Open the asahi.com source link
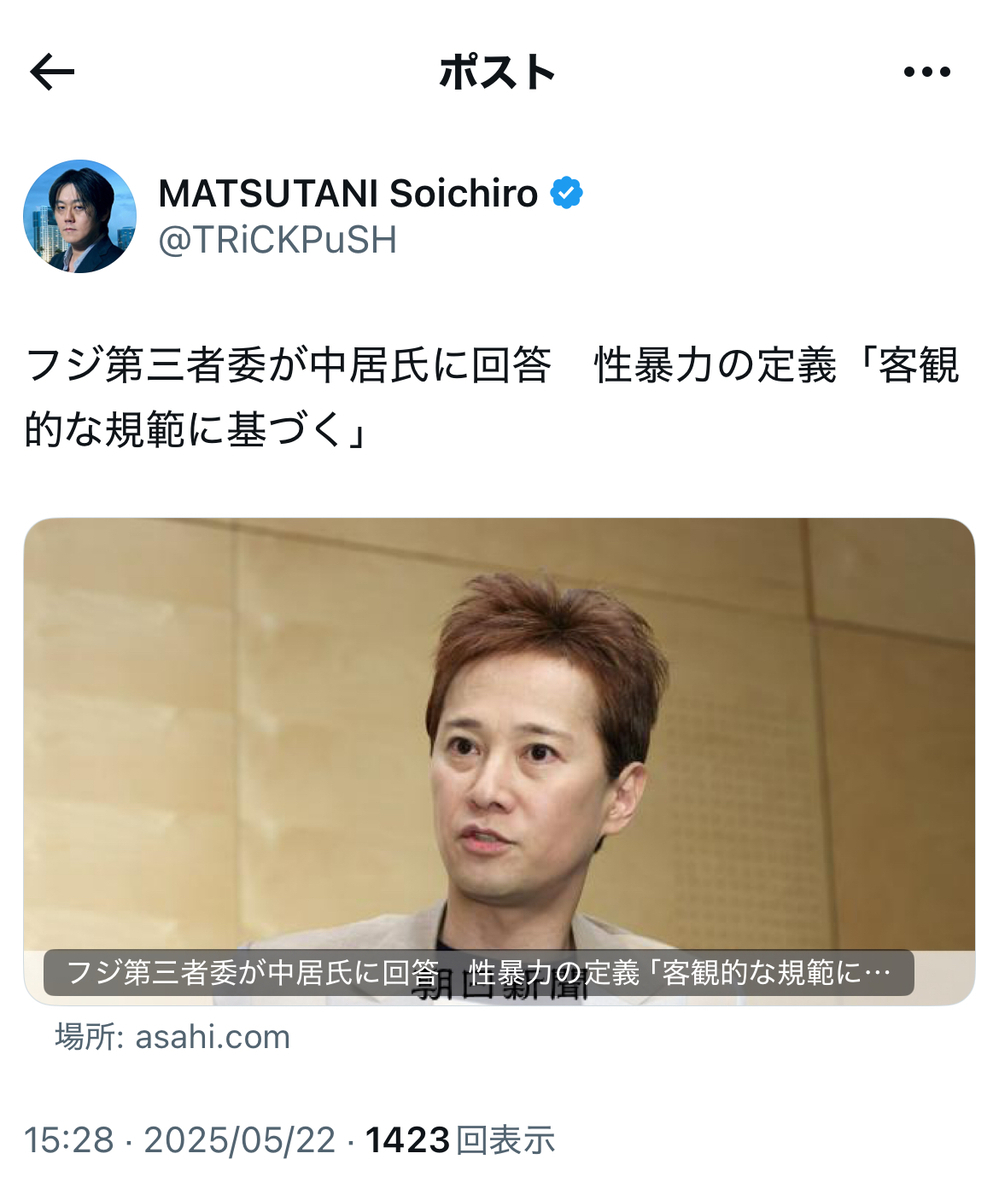 point(212,1037)
